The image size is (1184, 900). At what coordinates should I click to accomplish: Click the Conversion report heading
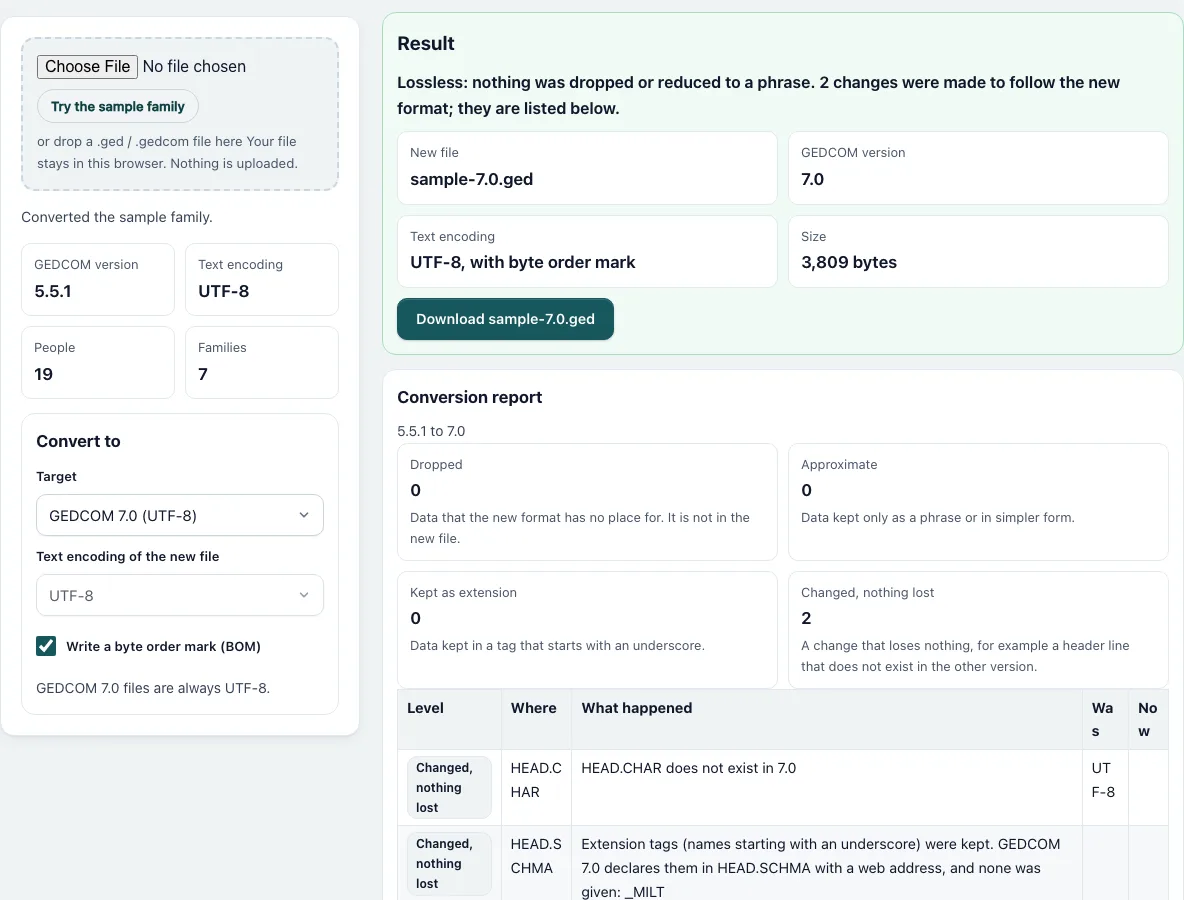(470, 398)
